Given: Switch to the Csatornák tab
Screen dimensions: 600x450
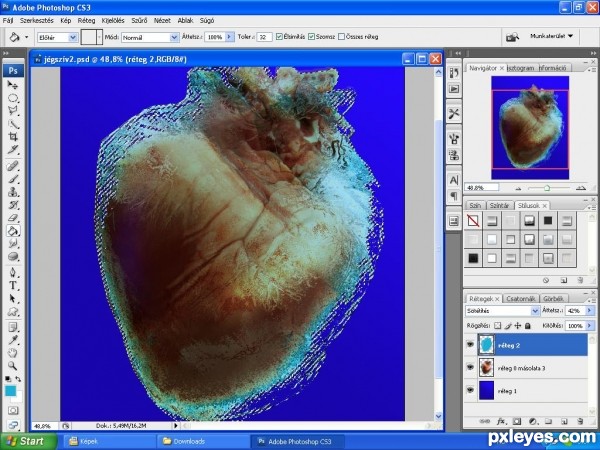Looking at the screenshot, I should [521, 298].
